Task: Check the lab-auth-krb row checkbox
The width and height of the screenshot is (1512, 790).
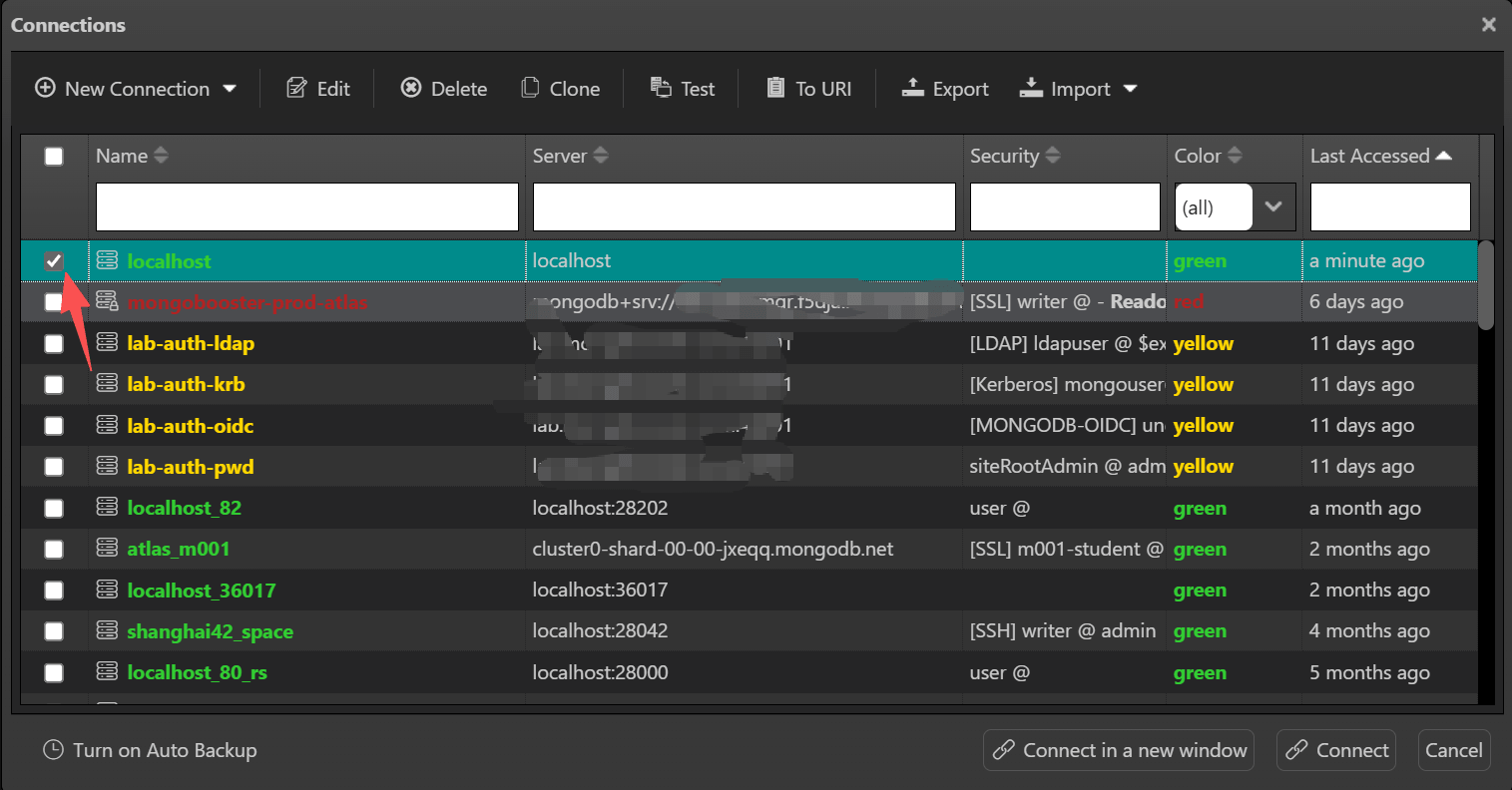Action: [54, 384]
